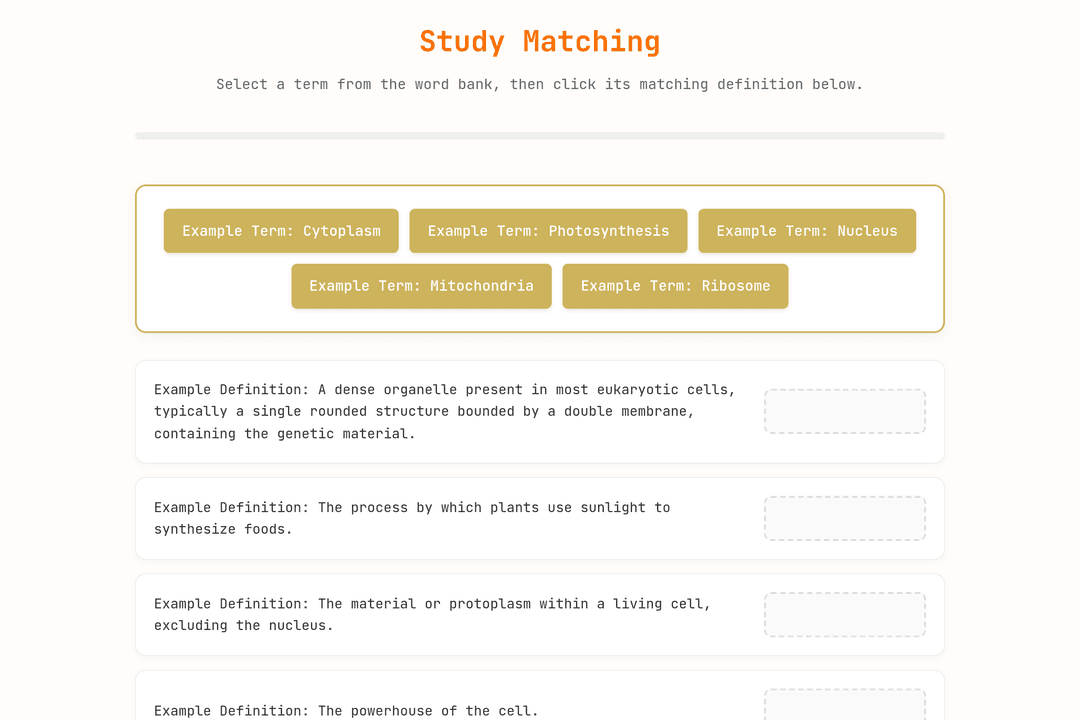Click the protoplasm within living cell definition
The width and height of the screenshot is (1080, 720).
tap(432, 615)
